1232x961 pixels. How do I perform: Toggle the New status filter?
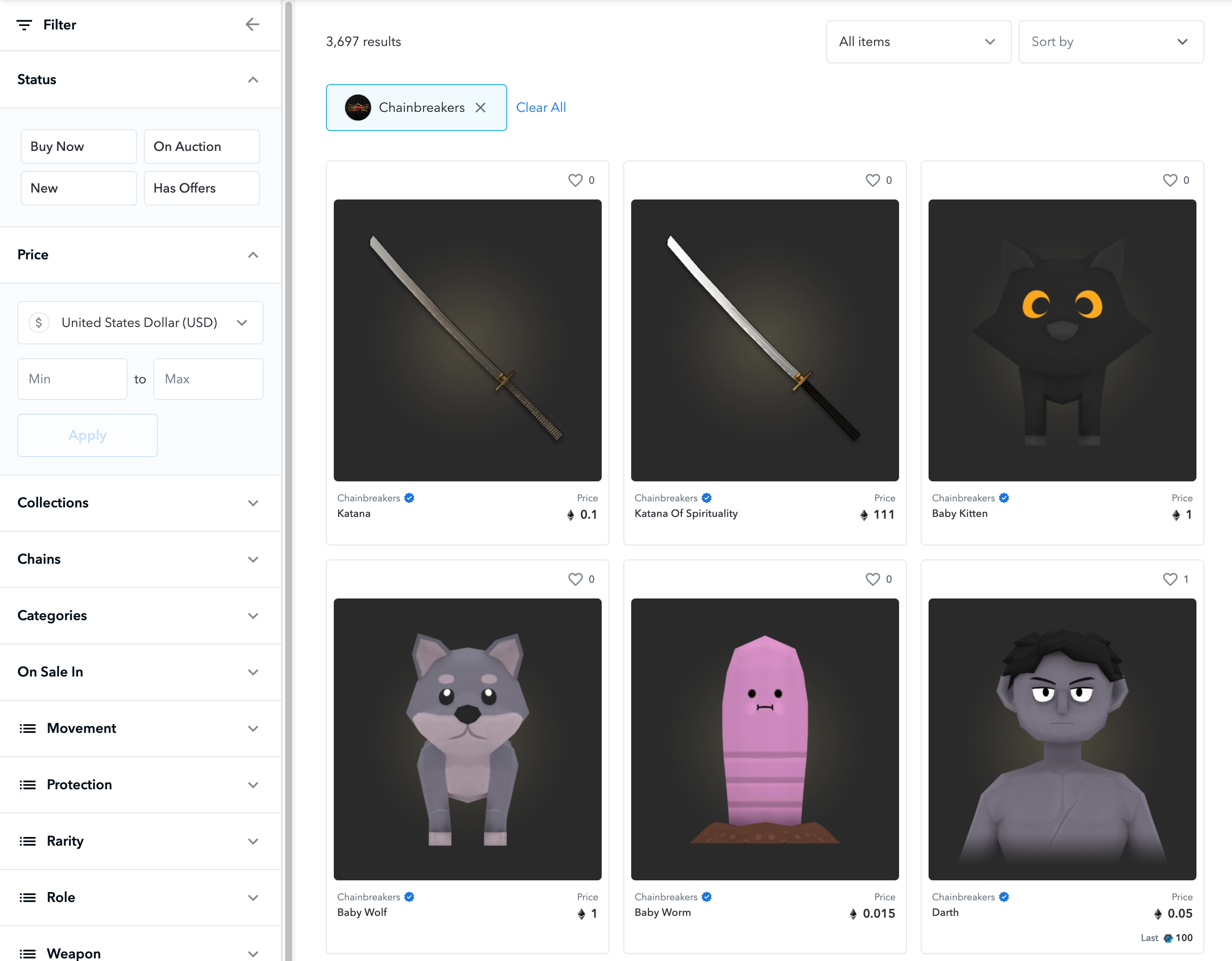coord(78,188)
